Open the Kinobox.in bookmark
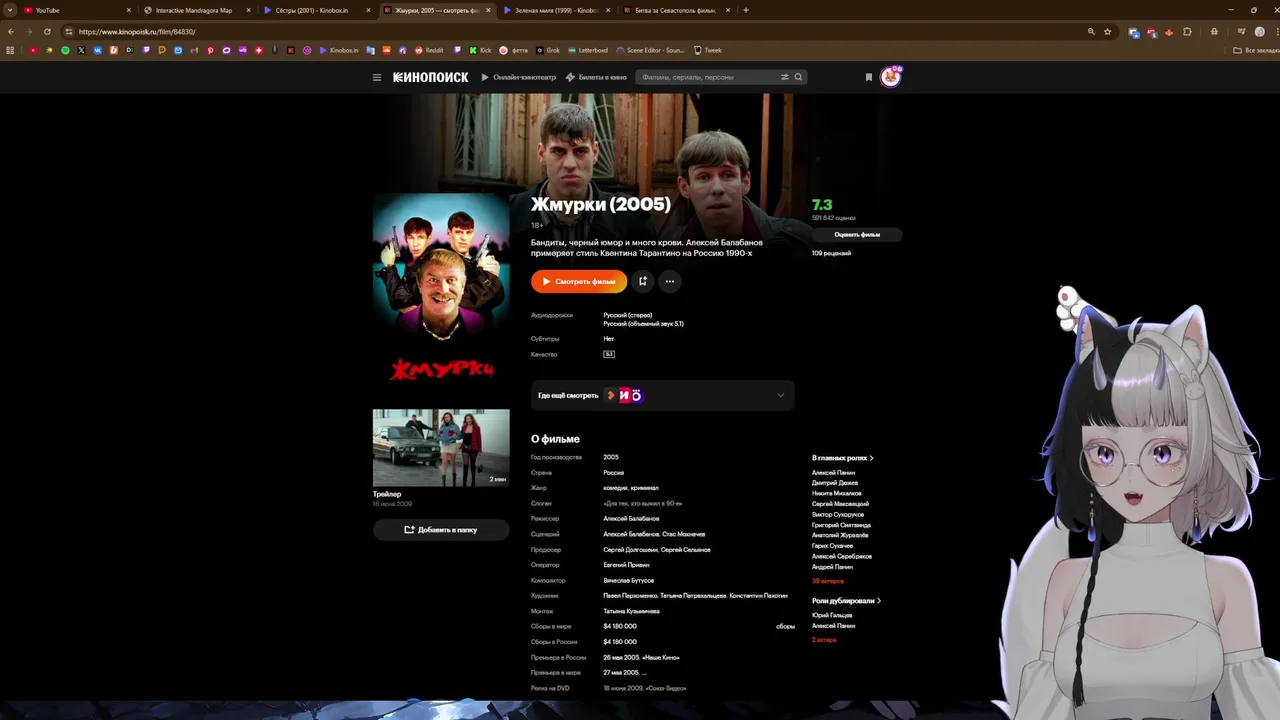The height and width of the screenshot is (720, 1280). pos(339,50)
